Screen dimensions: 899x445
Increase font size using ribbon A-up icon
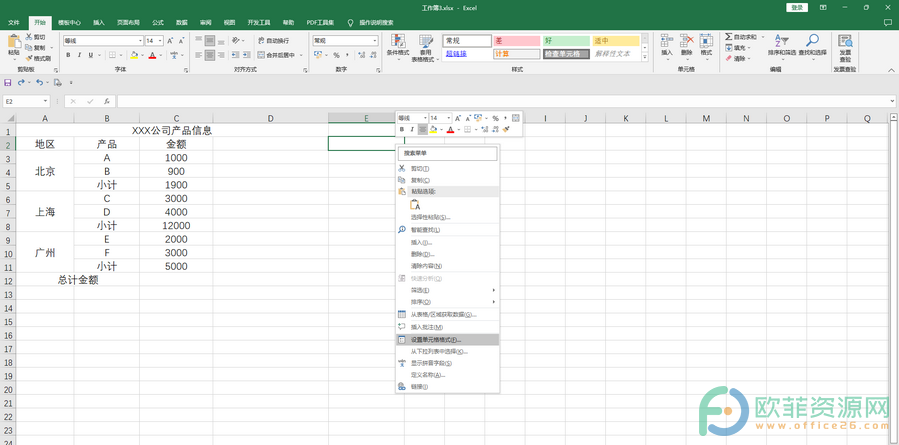tap(170, 41)
